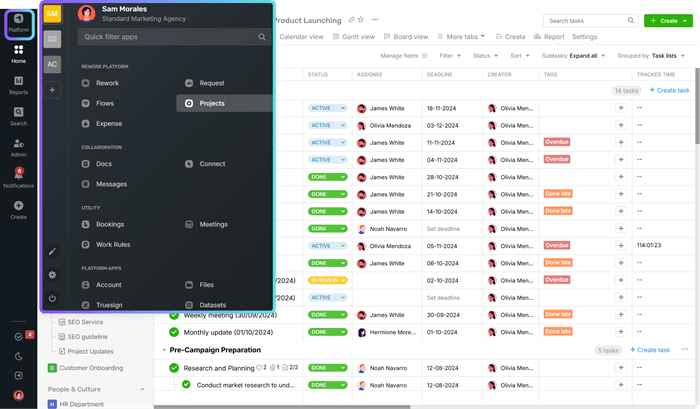Click the Create task link

[x=669, y=90]
